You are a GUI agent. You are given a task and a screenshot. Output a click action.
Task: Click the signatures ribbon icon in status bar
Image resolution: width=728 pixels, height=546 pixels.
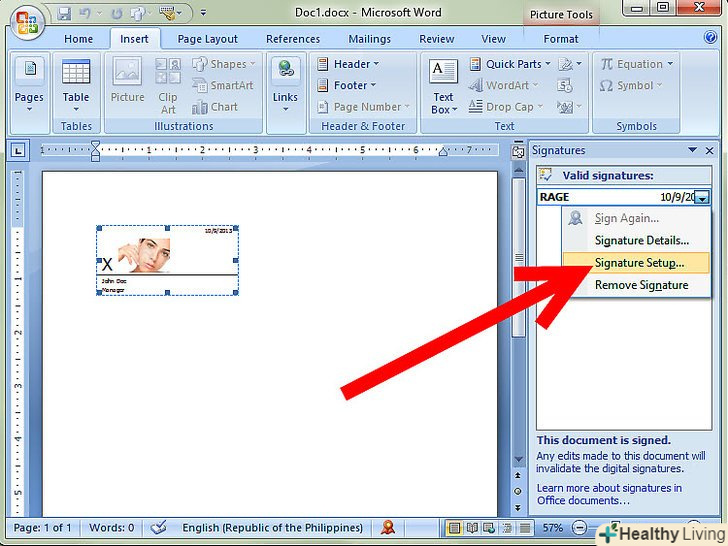388,527
